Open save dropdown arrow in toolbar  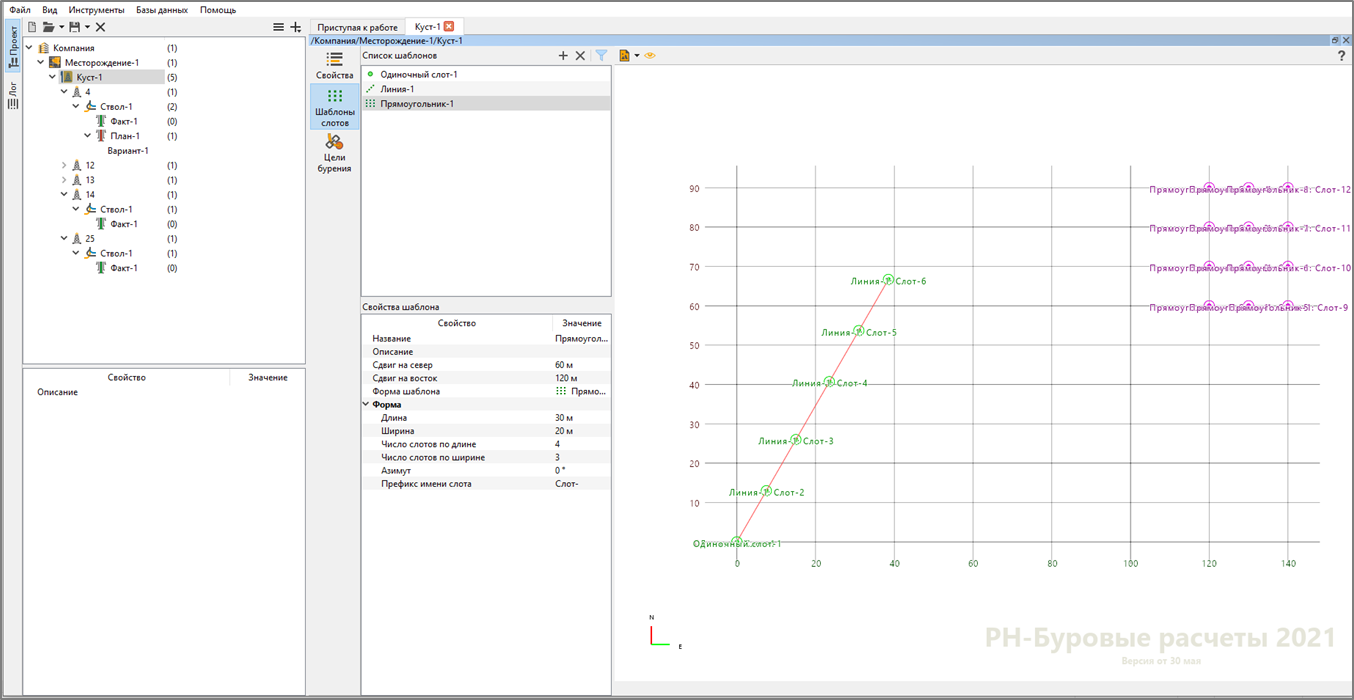click(87, 27)
